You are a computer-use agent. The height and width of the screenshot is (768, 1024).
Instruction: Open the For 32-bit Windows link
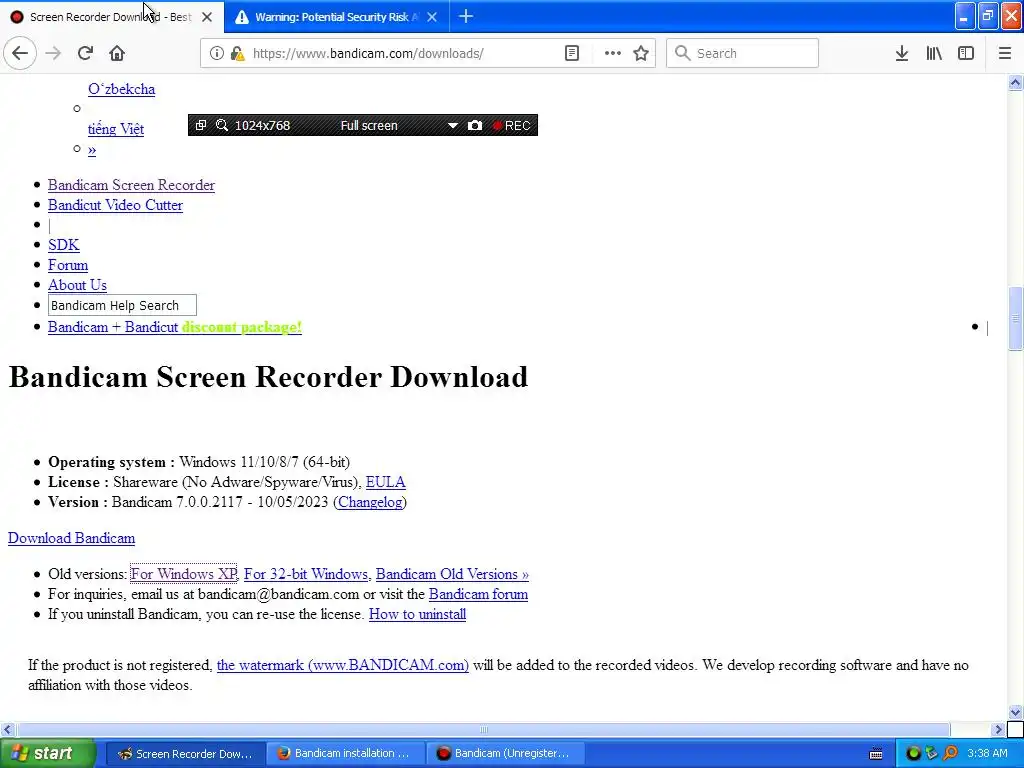click(306, 574)
